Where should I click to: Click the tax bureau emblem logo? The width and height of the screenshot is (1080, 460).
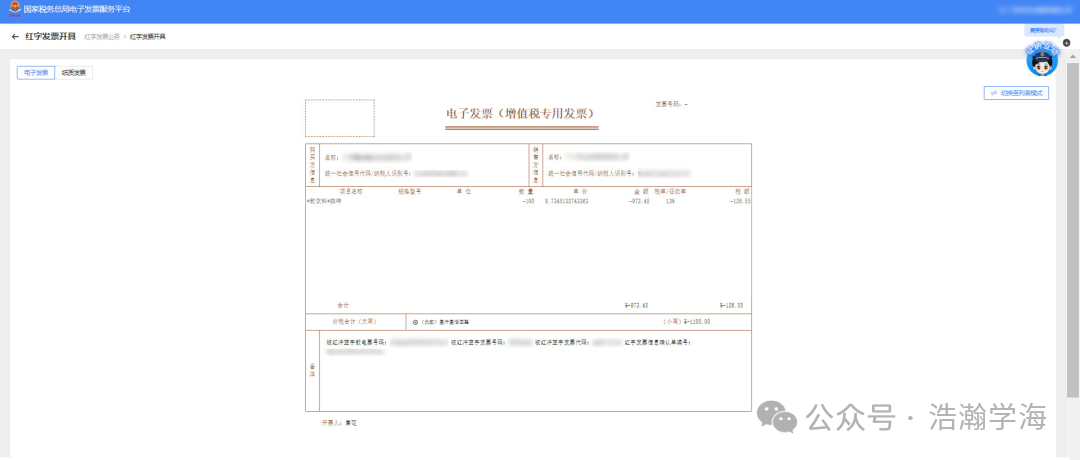tap(14, 7)
